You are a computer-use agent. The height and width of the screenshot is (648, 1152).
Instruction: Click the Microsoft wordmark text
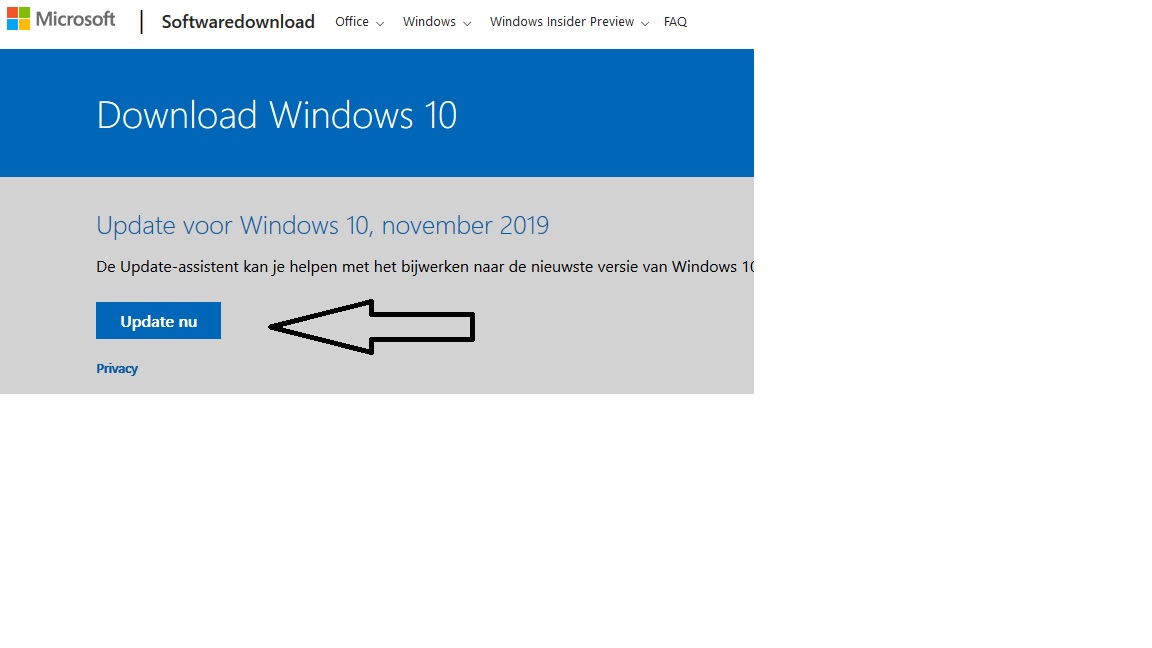pyautogui.click(x=75, y=19)
